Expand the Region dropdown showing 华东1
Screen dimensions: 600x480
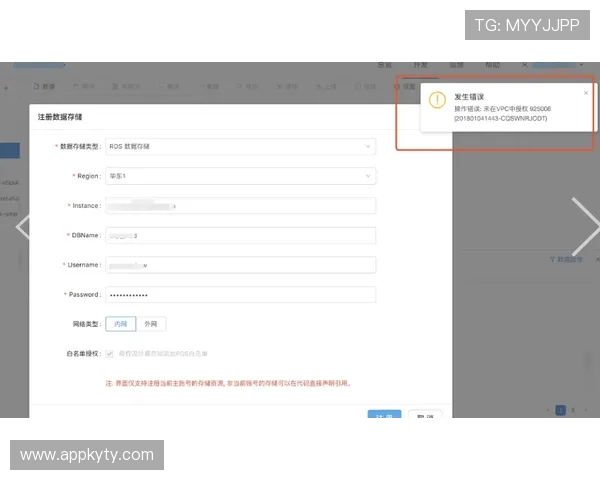click(240, 176)
